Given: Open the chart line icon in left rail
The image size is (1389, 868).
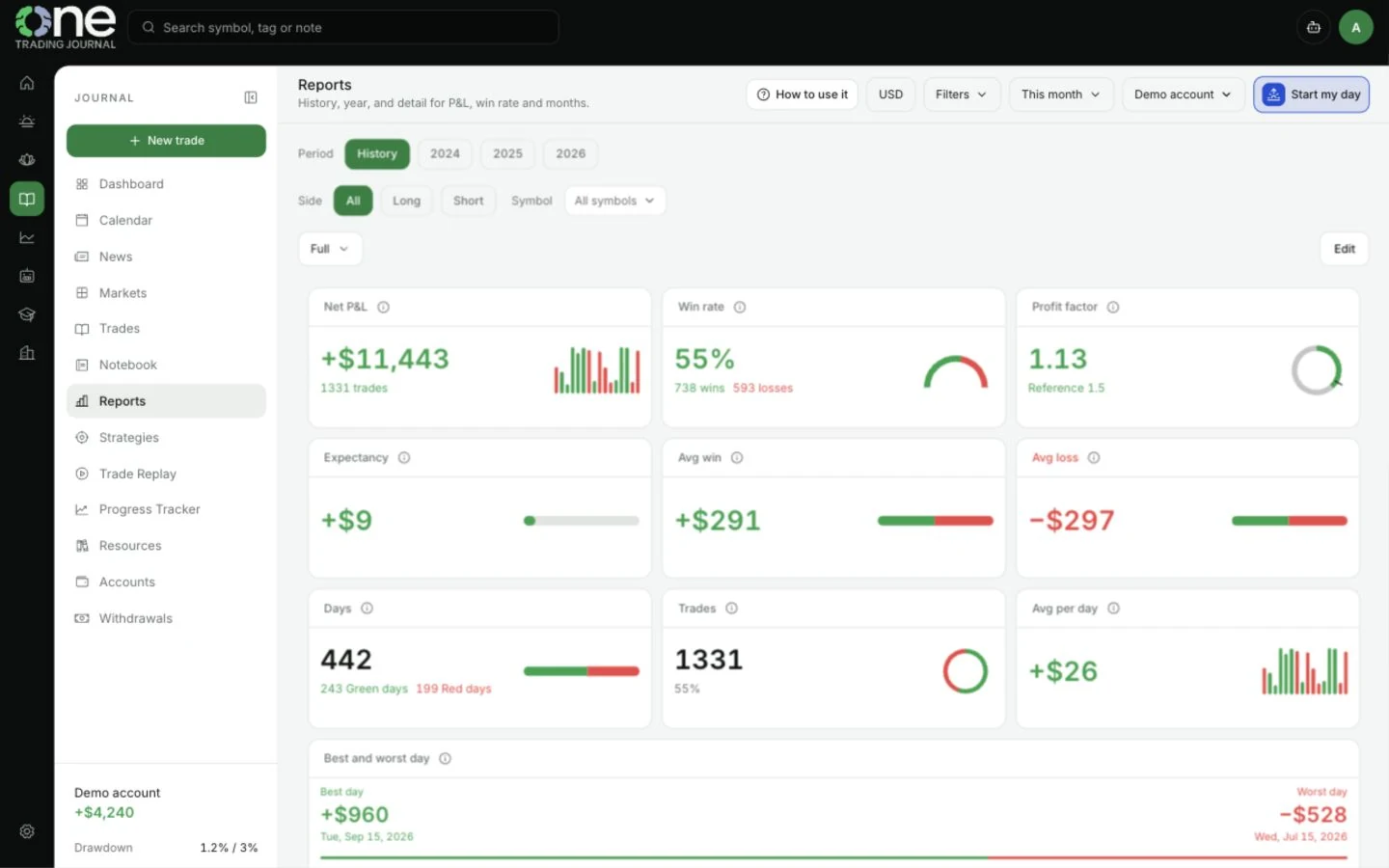Looking at the screenshot, I should [x=27, y=237].
